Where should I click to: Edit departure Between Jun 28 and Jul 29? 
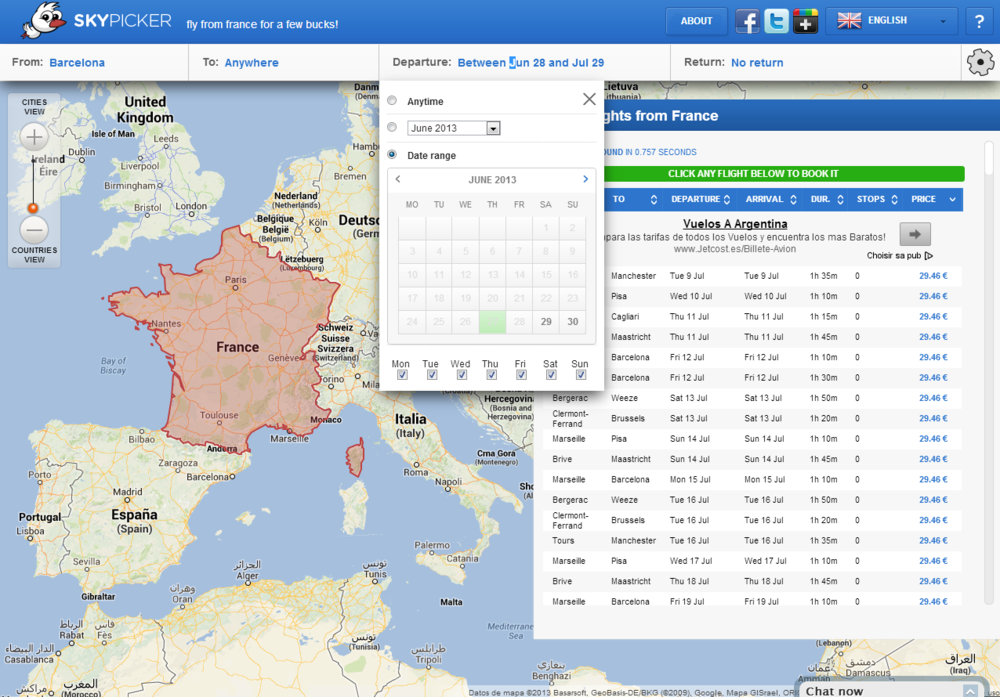pyautogui.click(x=531, y=62)
